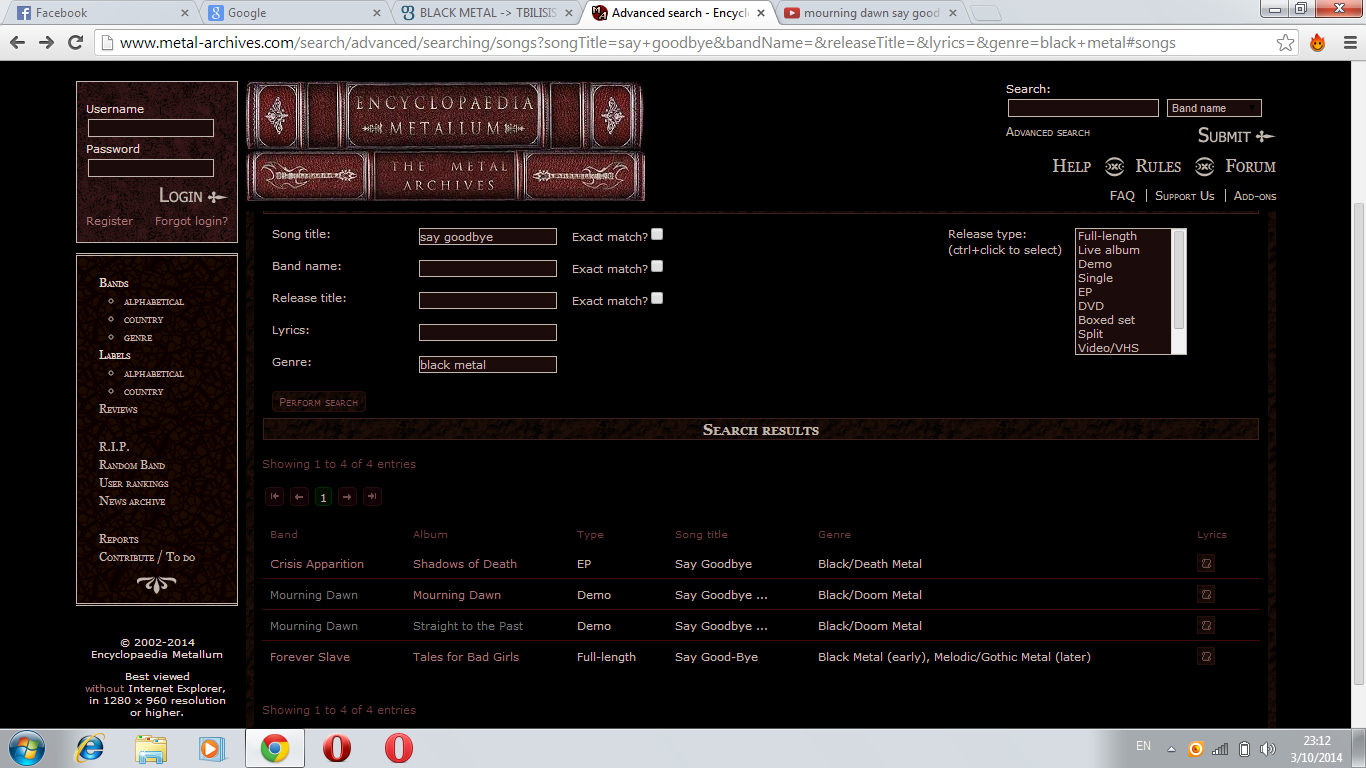Select Boxed set in Release type list
This screenshot has width=1366, height=768.
[x=1106, y=320]
